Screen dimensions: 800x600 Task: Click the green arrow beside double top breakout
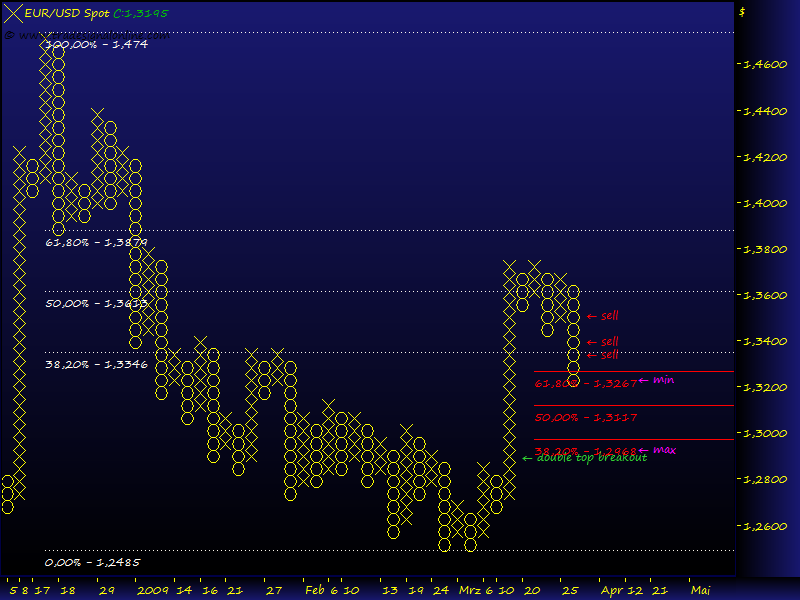tap(526, 458)
